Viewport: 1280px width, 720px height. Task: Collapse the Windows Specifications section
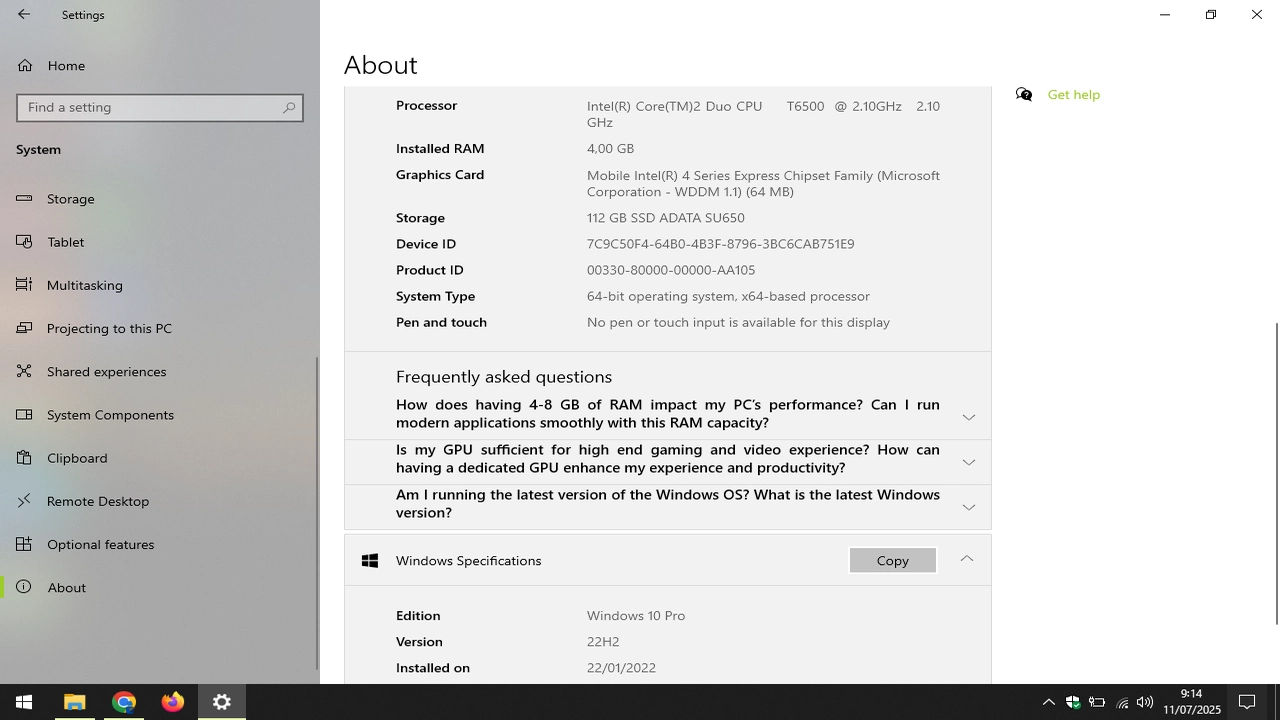click(x=967, y=559)
